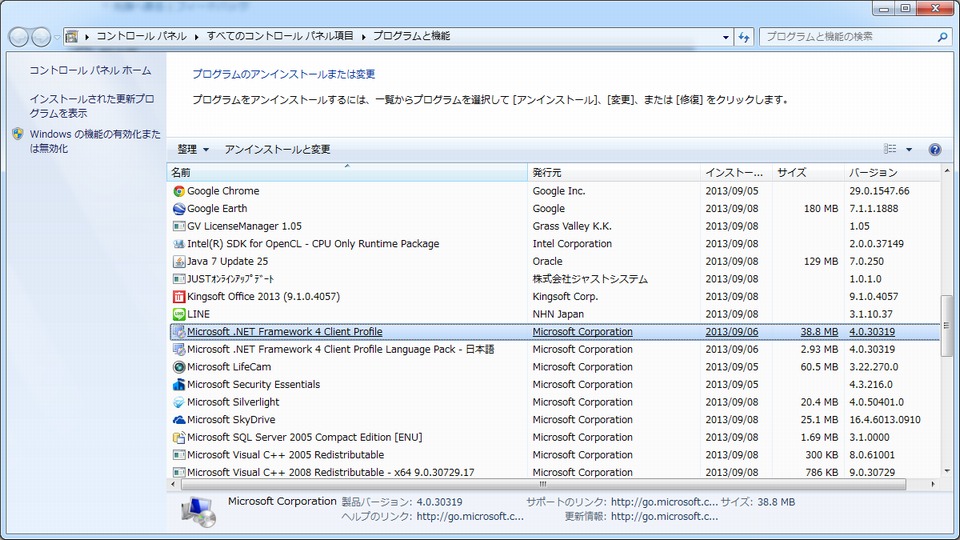Open help with the question mark icon
The image size is (960, 540).
click(x=935, y=150)
